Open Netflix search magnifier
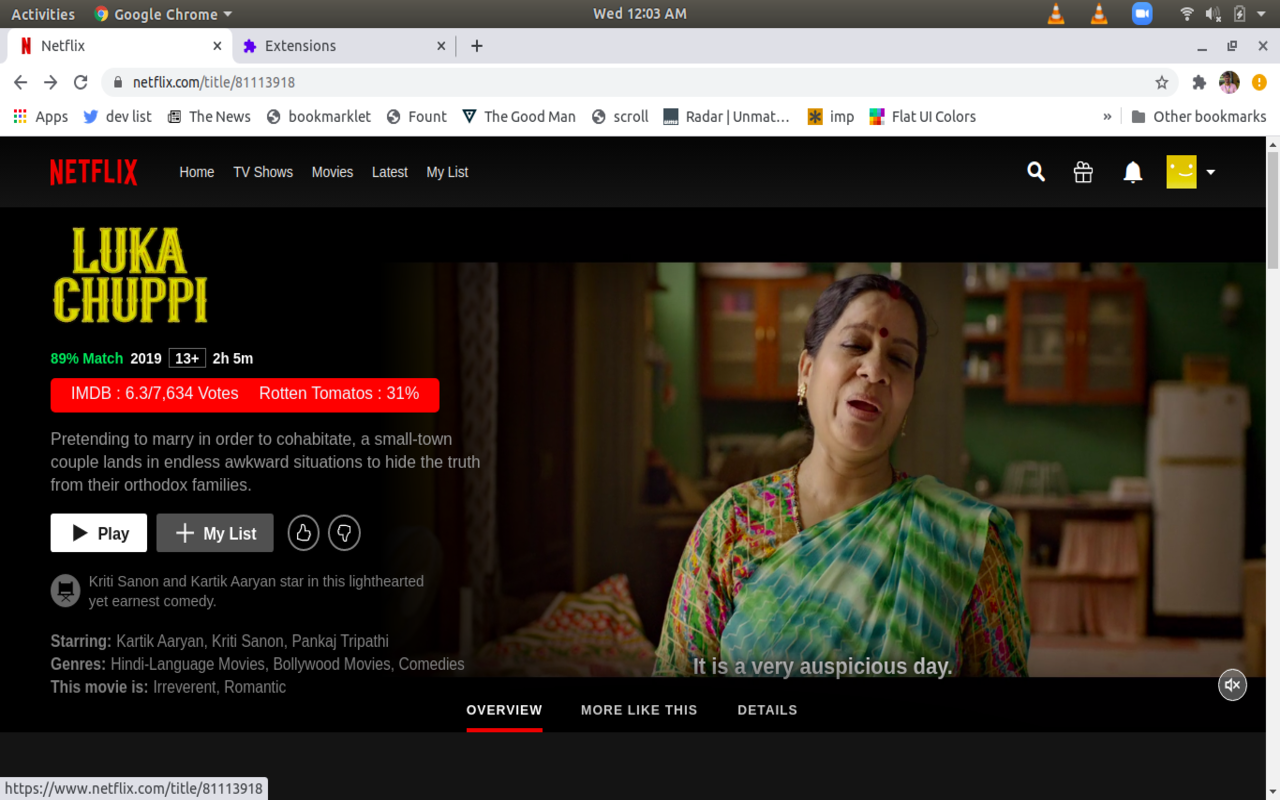1280x800 pixels. tap(1036, 172)
